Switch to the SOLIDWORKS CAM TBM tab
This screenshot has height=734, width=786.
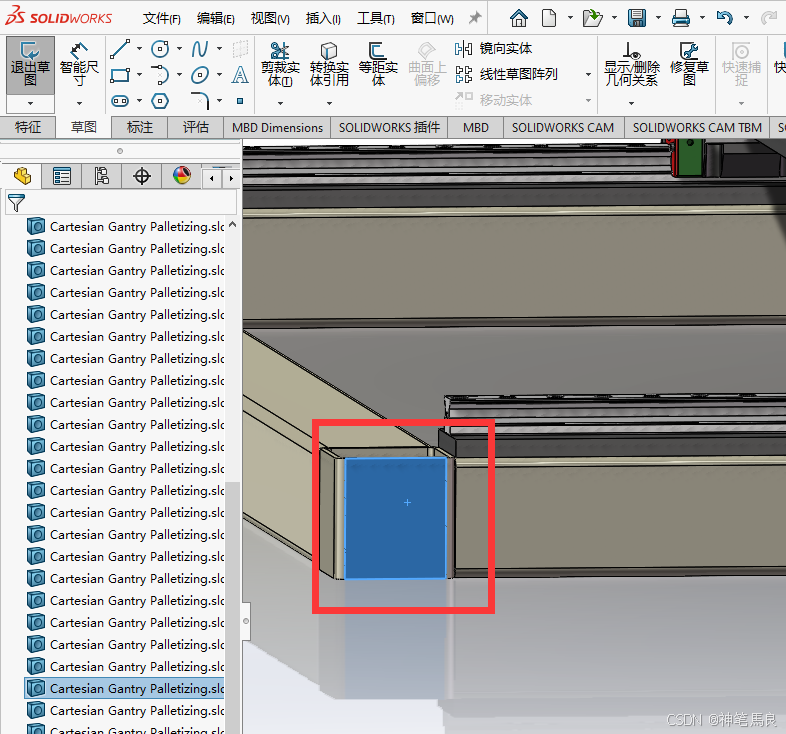pyautogui.click(x=697, y=127)
